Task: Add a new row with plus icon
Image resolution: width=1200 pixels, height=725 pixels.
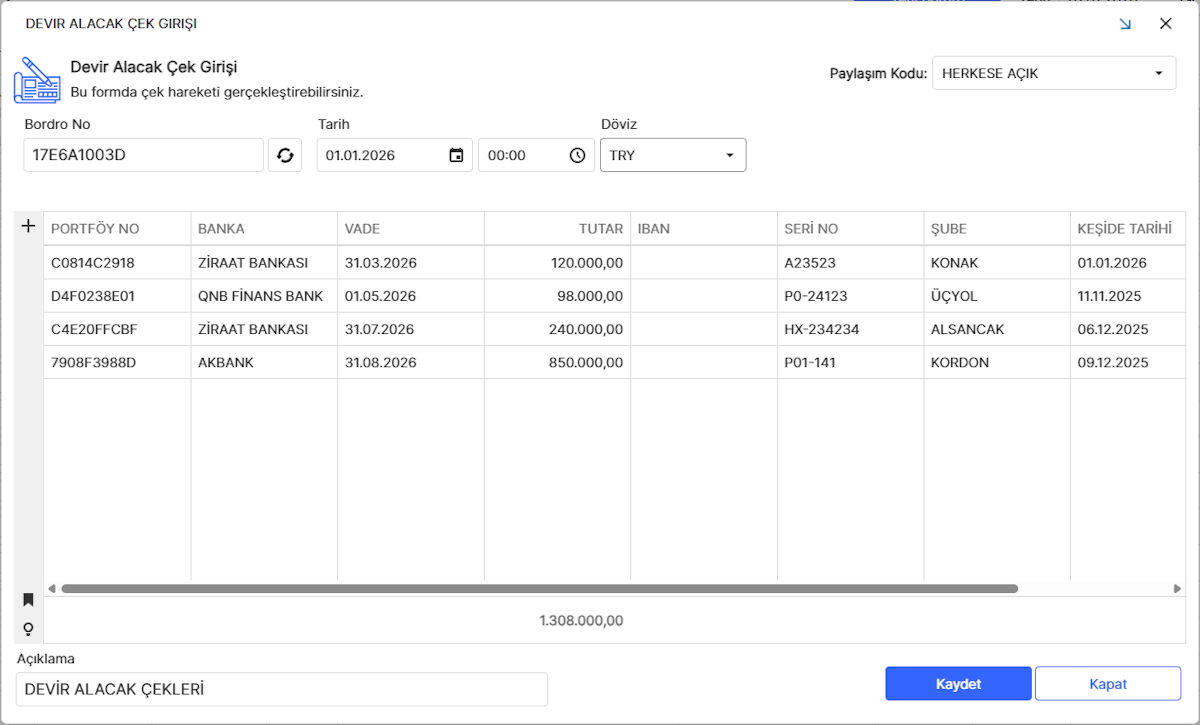Action: click(28, 227)
